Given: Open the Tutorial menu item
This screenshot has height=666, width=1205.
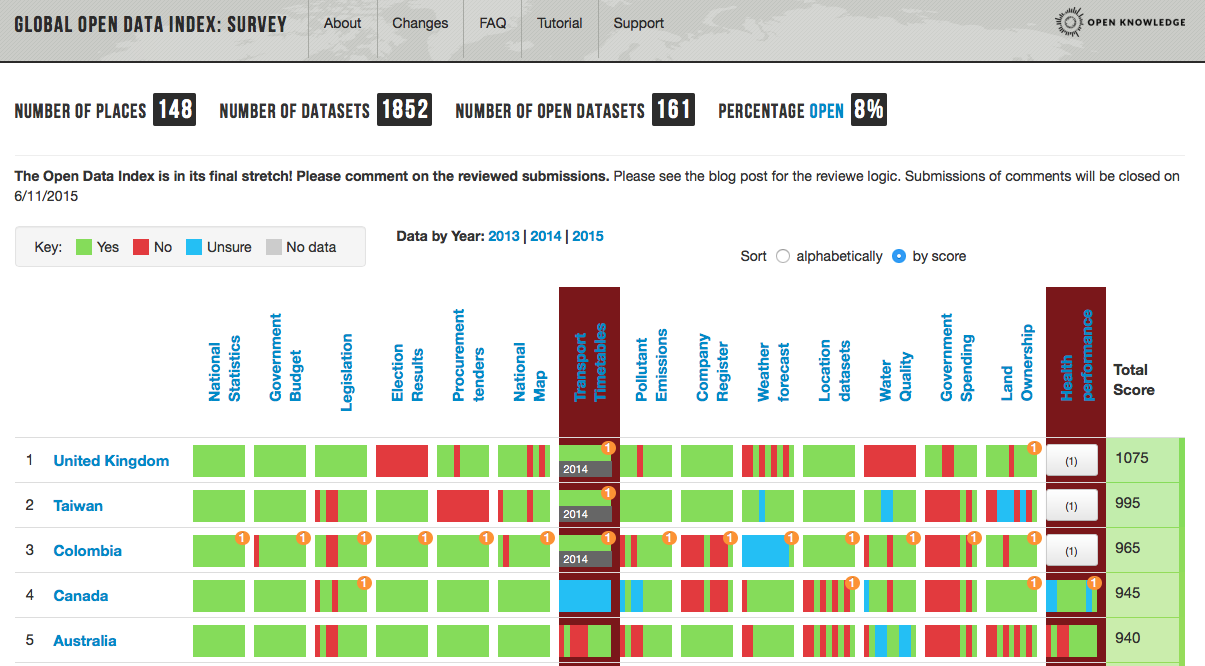Looking at the screenshot, I should coord(559,23).
